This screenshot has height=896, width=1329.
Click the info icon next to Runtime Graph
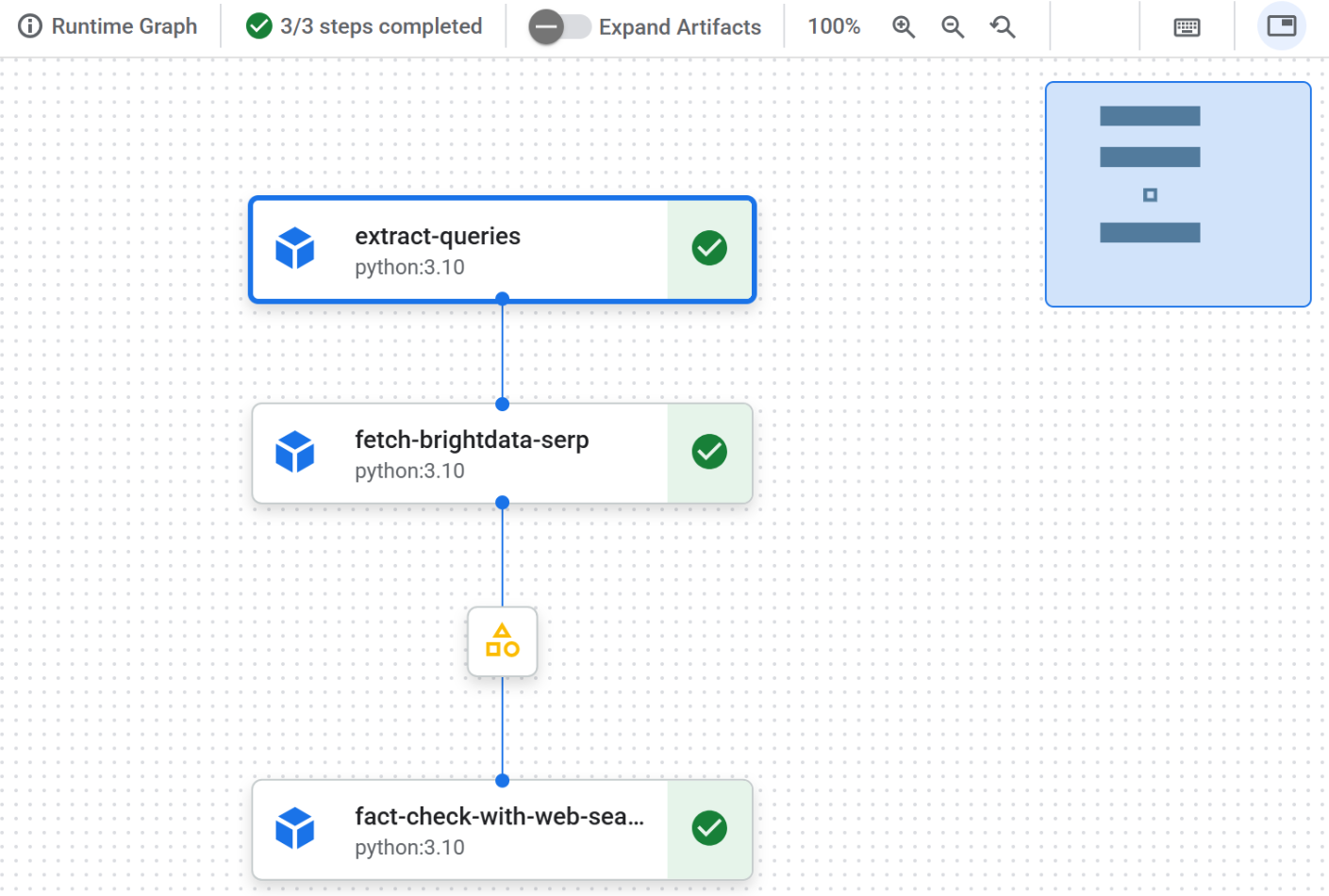(x=29, y=26)
